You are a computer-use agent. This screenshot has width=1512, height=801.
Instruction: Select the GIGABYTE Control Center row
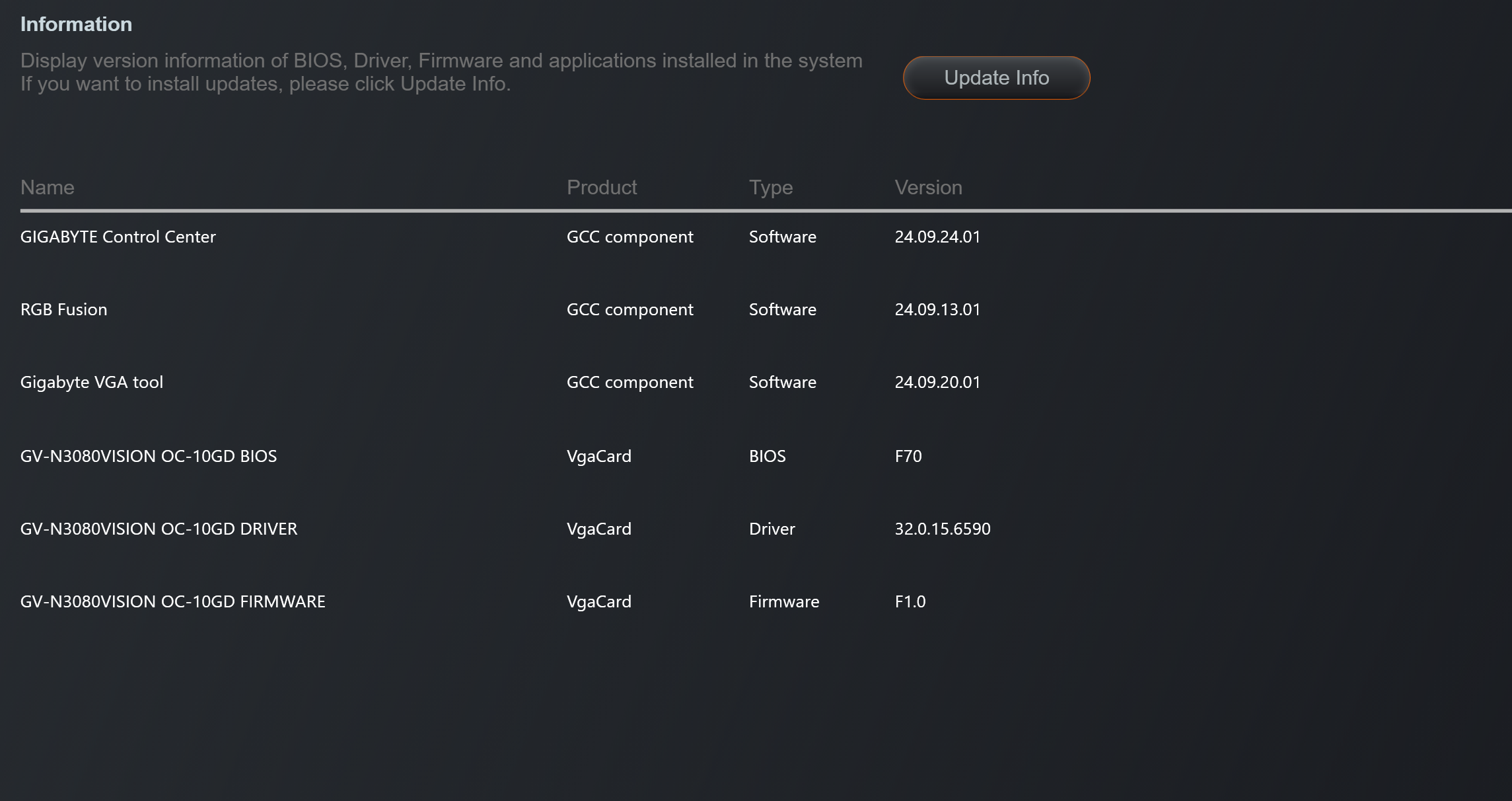tap(118, 237)
